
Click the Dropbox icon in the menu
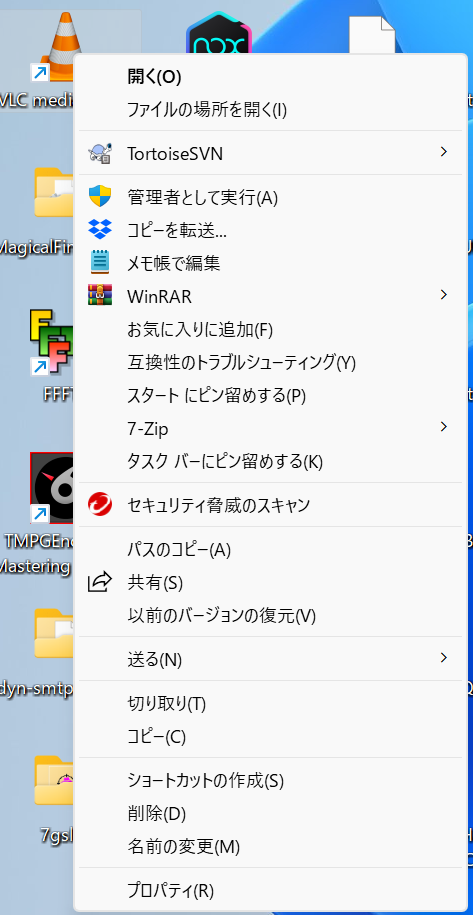click(100, 229)
